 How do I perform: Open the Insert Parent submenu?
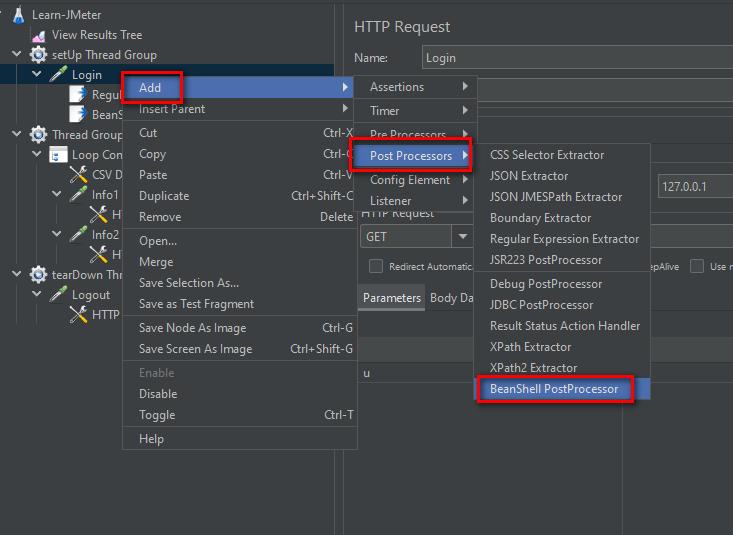[240, 109]
